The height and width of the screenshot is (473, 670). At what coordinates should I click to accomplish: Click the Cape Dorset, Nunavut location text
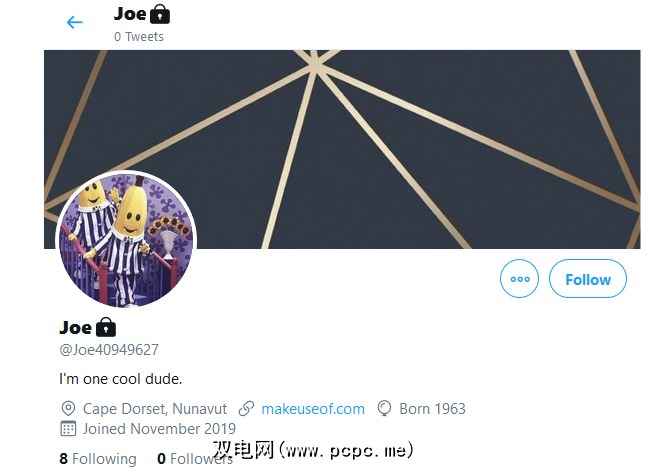[x=155, y=409]
